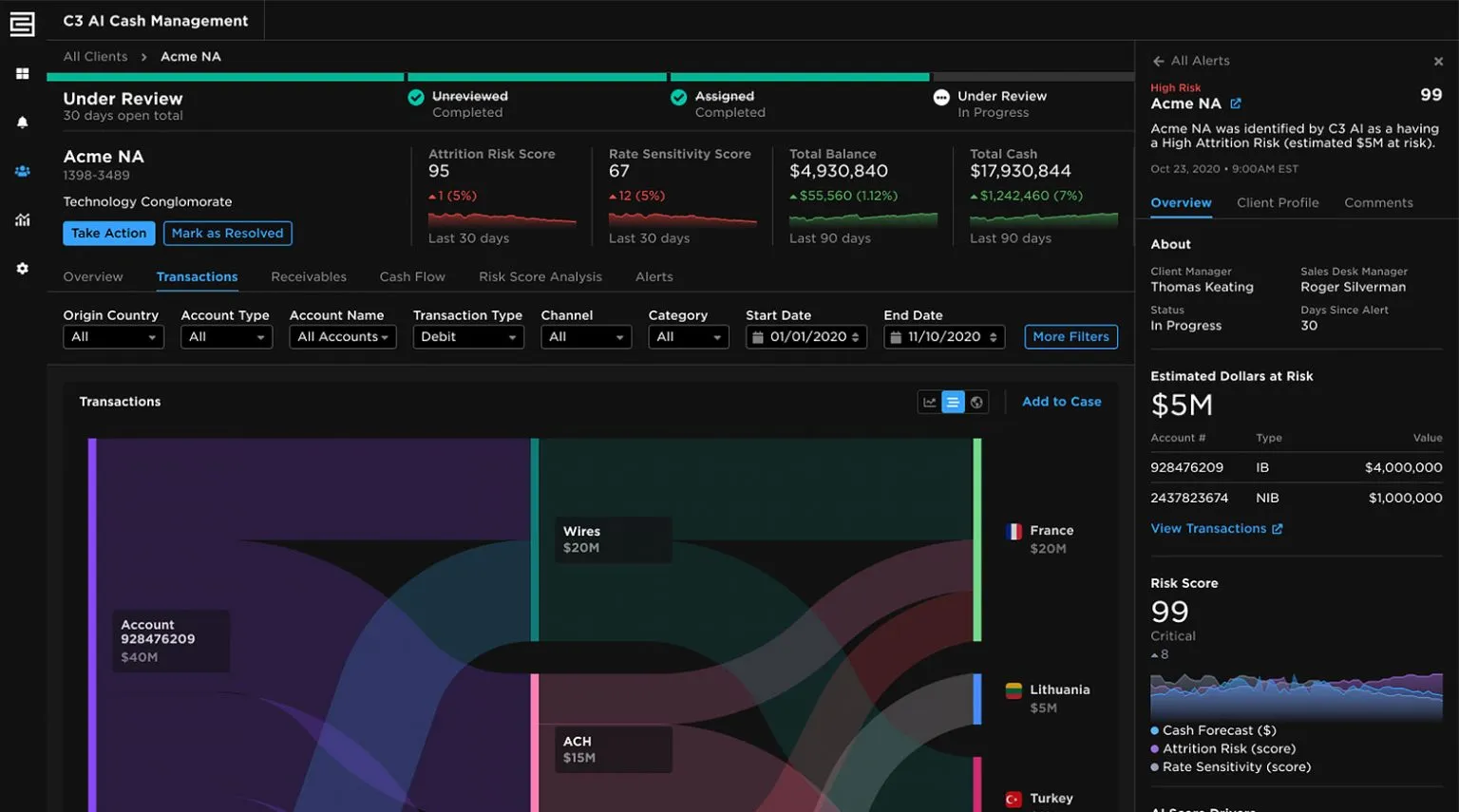Switch to list view of transactions
The width and height of the screenshot is (1459, 812).
click(953, 403)
